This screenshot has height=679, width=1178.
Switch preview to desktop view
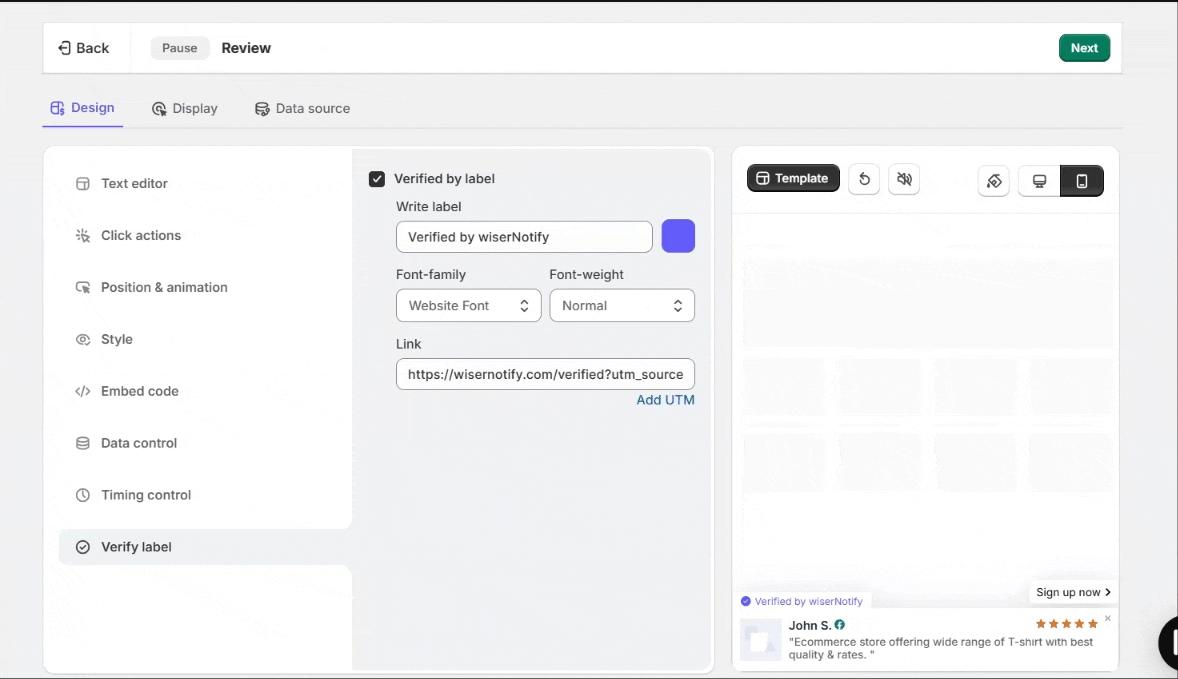[x=1039, y=181]
